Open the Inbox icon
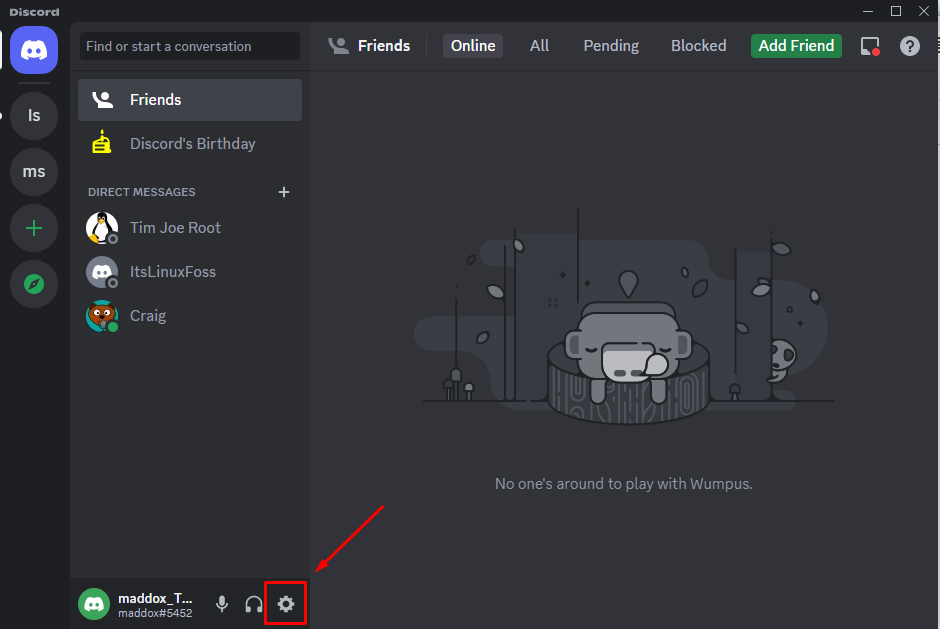Screen dimensions: 940x629 870,46
